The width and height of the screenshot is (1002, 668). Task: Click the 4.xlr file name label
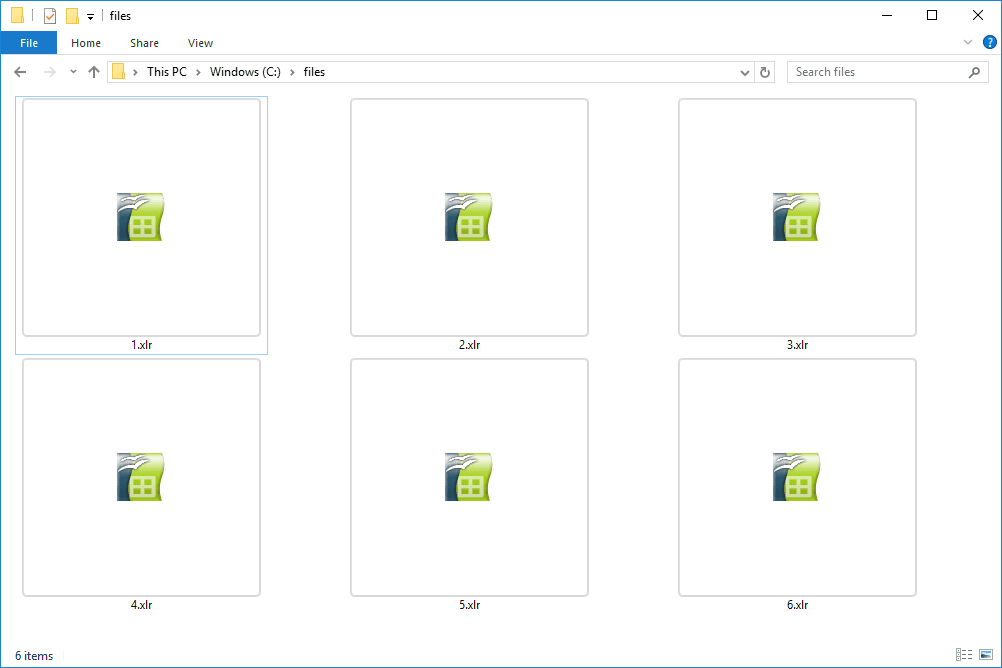tap(141, 605)
